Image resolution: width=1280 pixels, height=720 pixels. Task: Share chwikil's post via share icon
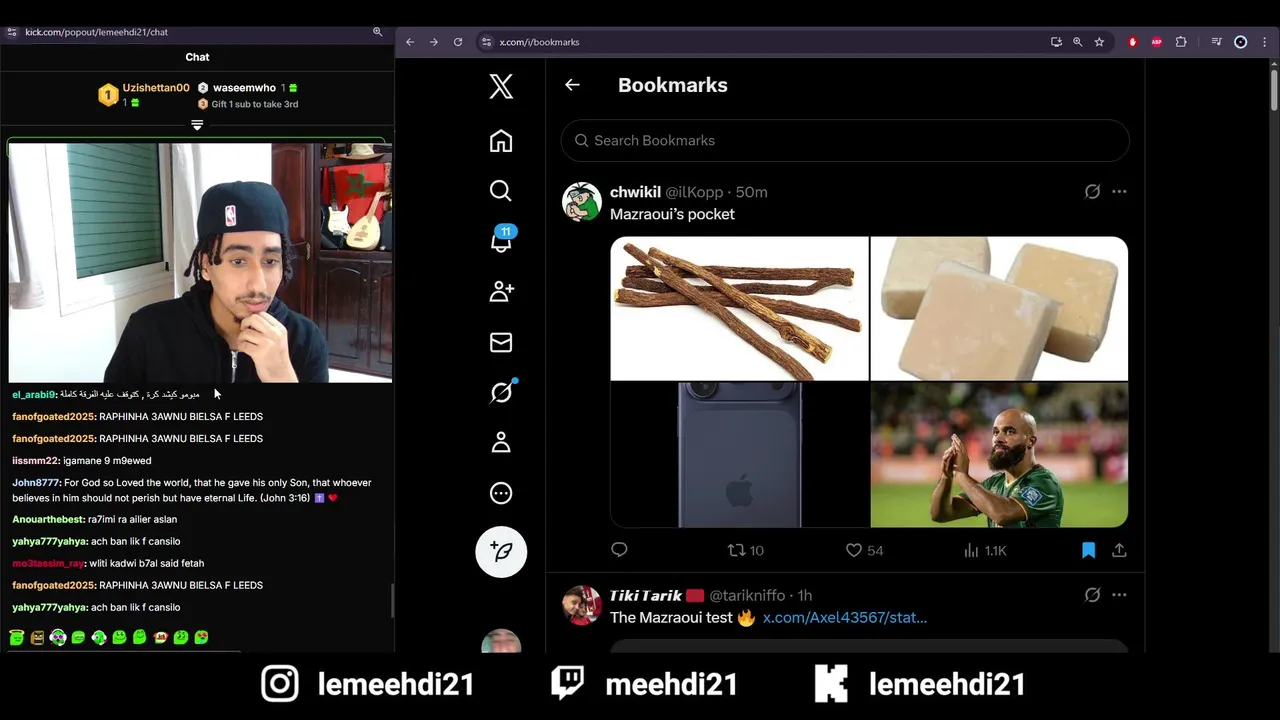coord(1119,550)
